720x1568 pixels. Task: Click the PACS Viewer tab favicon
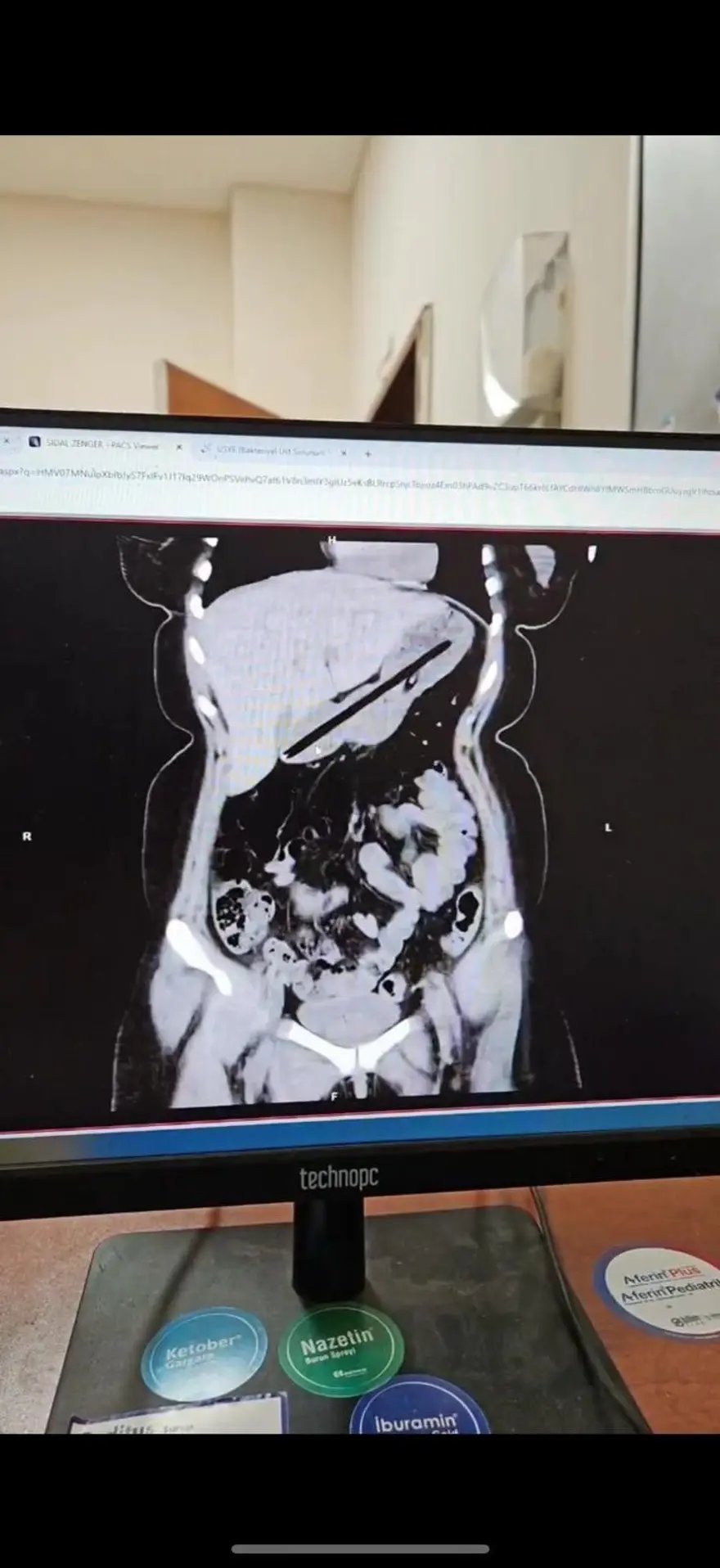34,443
